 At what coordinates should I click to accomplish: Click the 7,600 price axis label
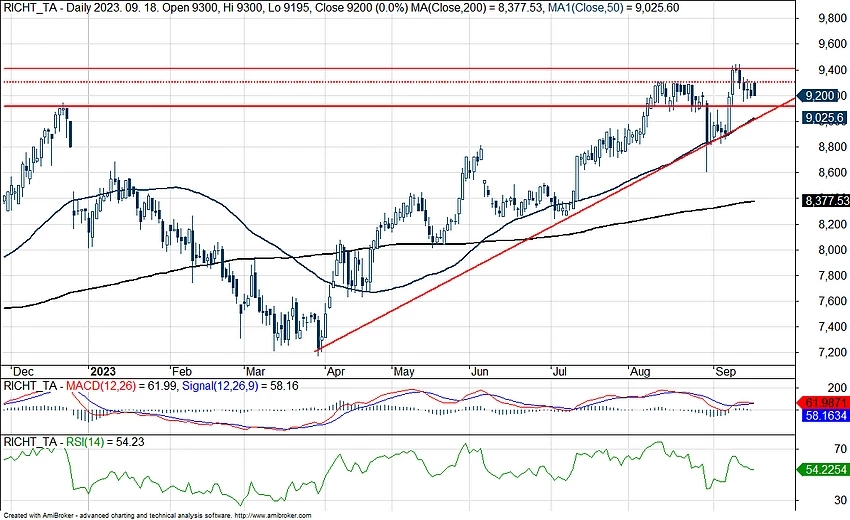point(833,301)
